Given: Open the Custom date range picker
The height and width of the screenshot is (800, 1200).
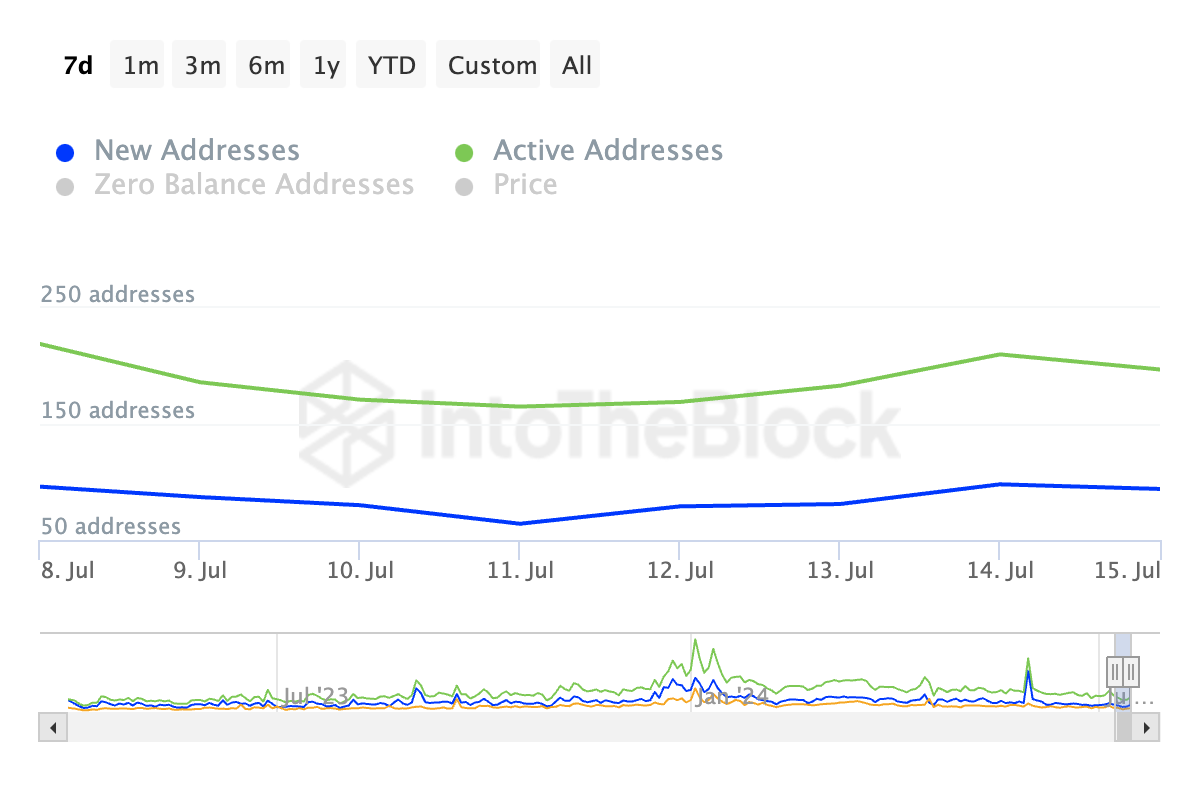Looking at the screenshot, I should (x=492, y=65).
